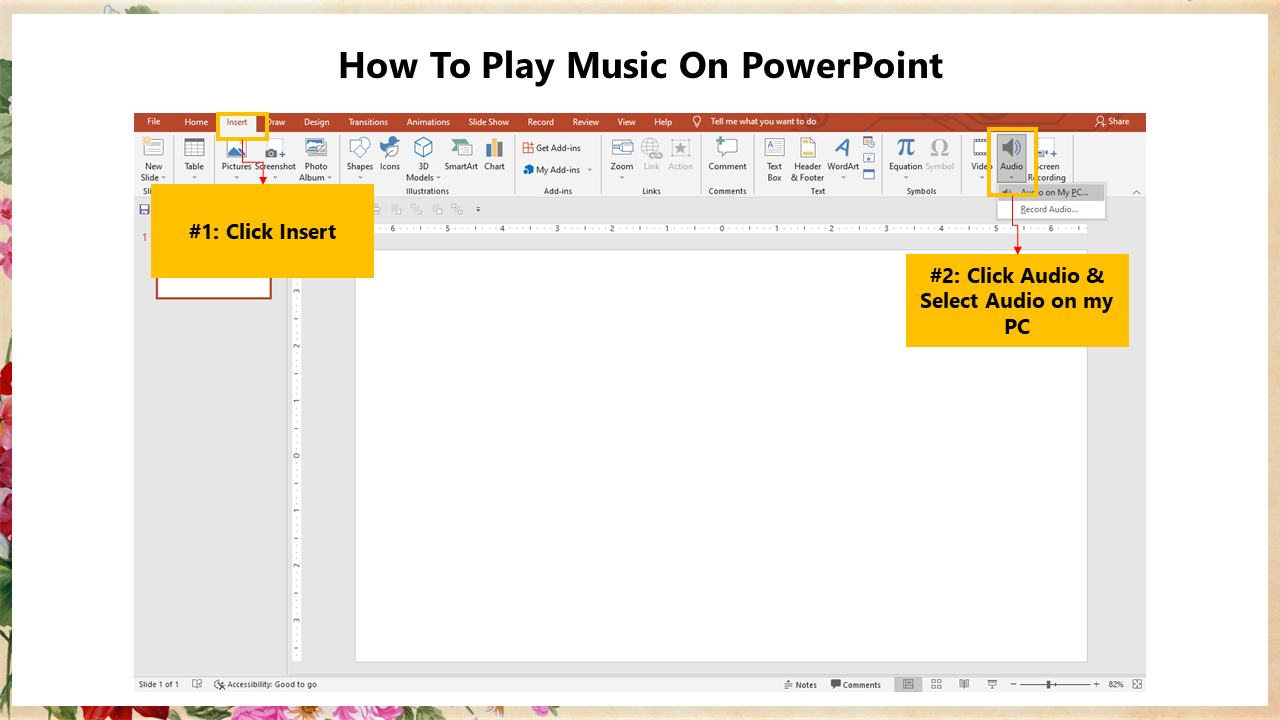Click the 82% zoom level

(x=1116, y=685)
